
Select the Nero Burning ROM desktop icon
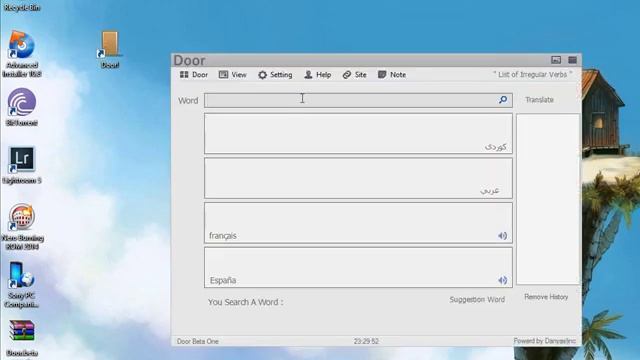tap(22, 227)
